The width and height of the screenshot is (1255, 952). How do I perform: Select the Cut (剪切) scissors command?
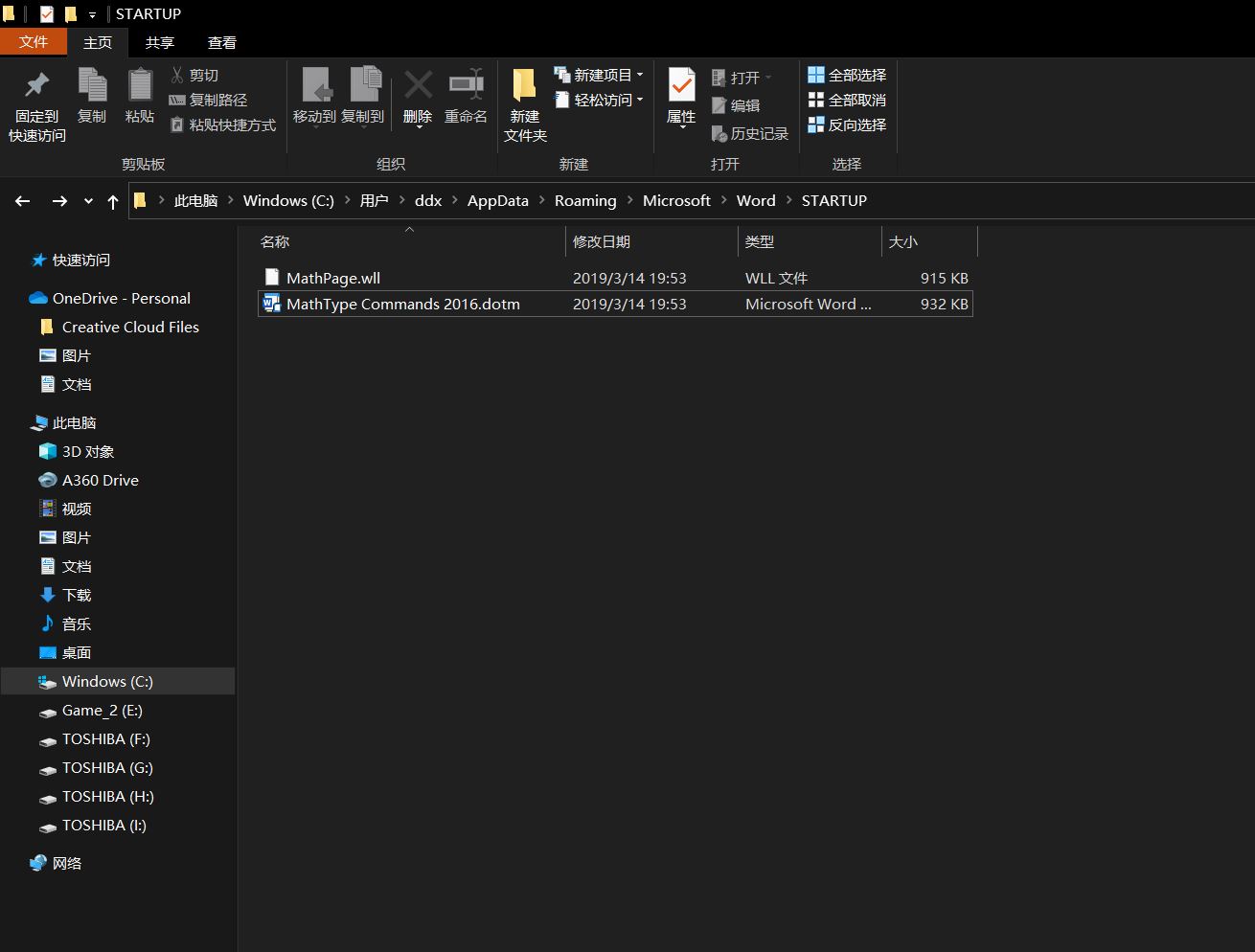194,75
